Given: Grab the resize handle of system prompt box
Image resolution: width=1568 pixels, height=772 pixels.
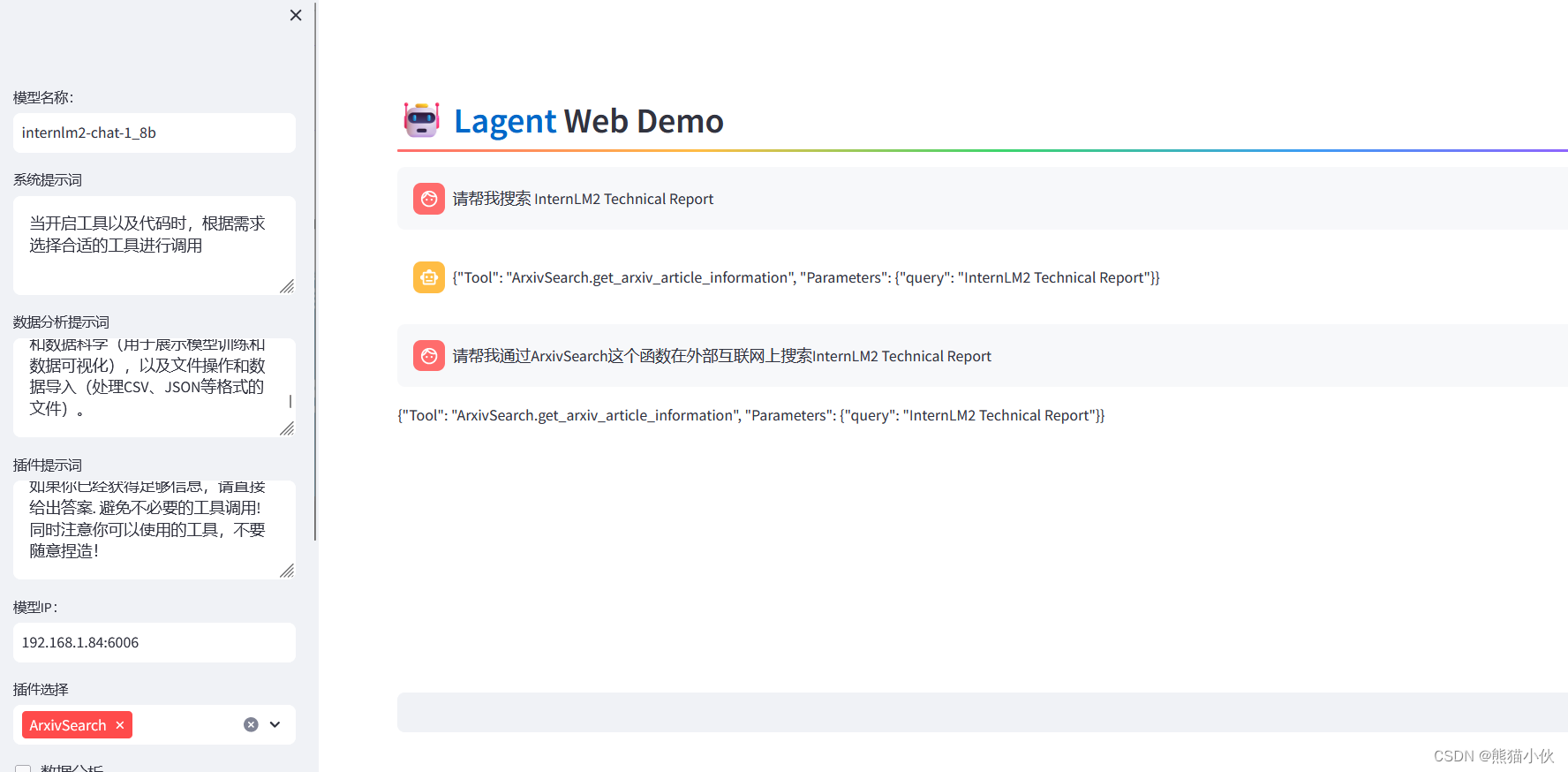Looking at the screenshot, I should click(287, 286).
